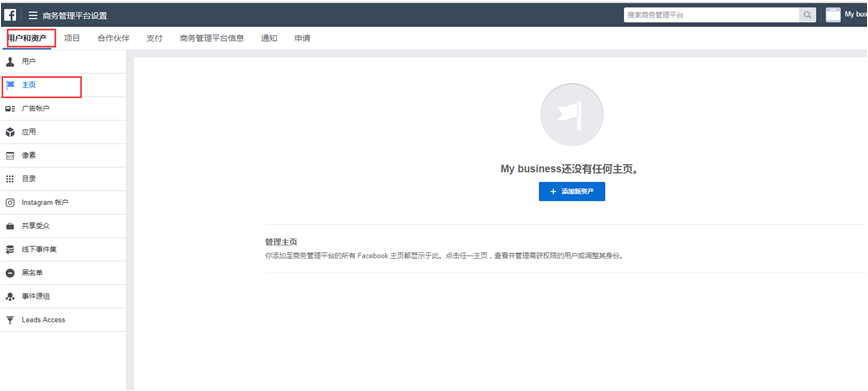This screenshot has width=868, height=391.
Task: Open 目录 sidebar label
Action: (x=29, y=179)
